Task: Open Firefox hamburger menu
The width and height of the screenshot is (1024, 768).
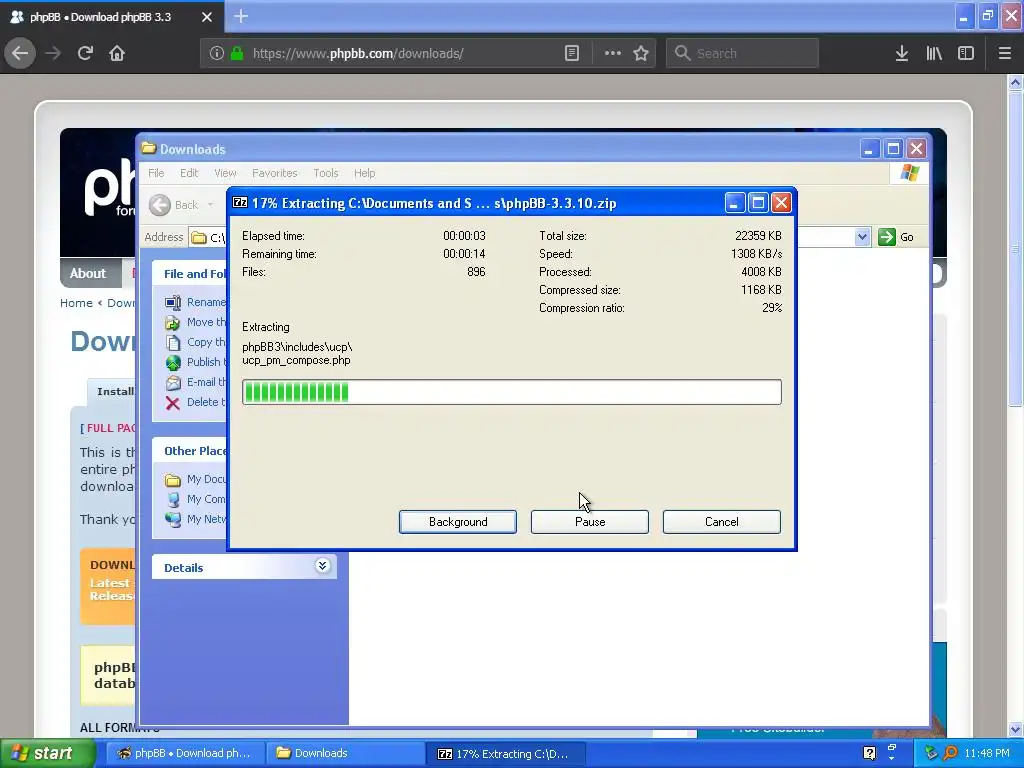Action: tap(1005, 54)
